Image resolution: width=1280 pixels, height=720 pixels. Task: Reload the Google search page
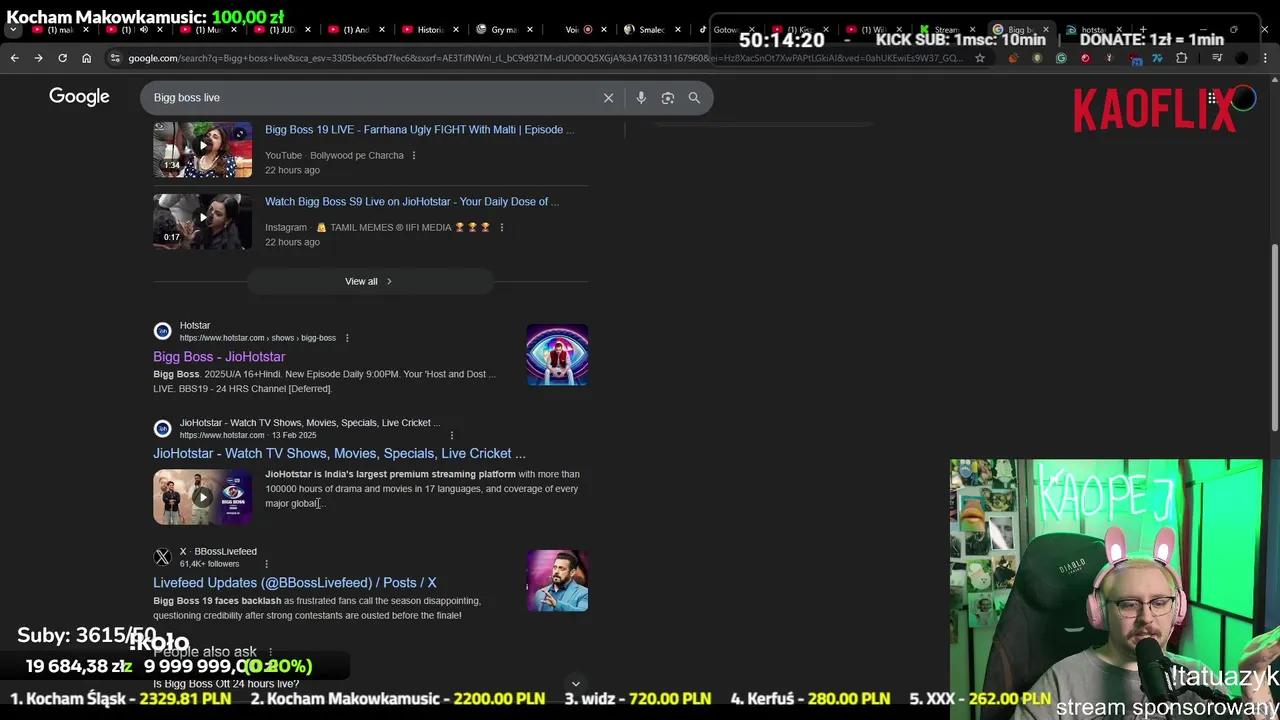point(62,58)
